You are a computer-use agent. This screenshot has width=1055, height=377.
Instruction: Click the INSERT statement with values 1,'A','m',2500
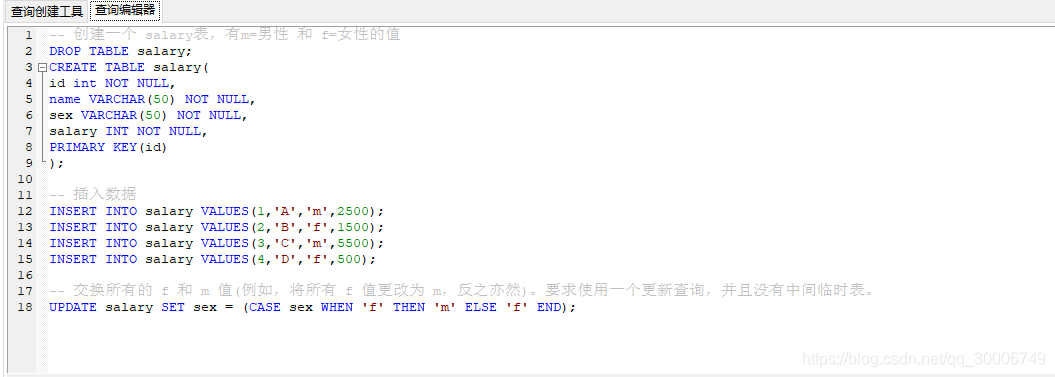(217, 211)
